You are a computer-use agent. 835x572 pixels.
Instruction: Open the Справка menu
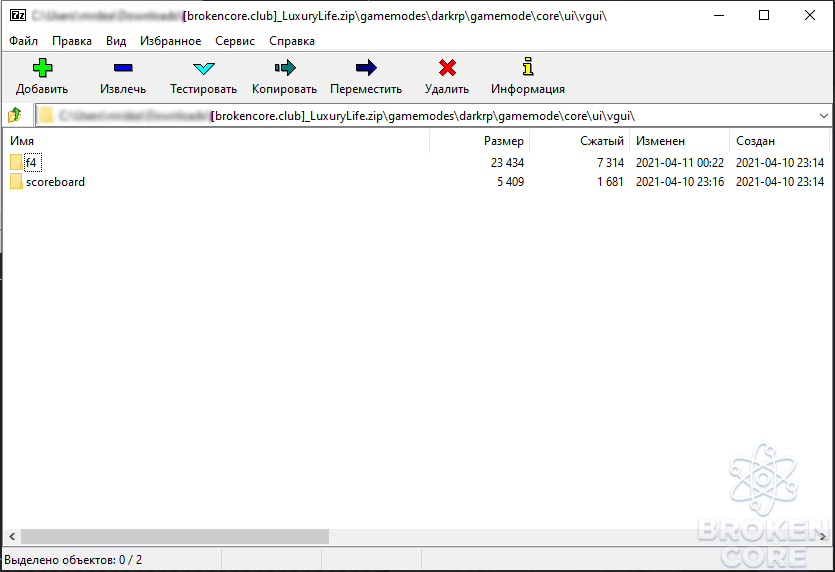292,41
